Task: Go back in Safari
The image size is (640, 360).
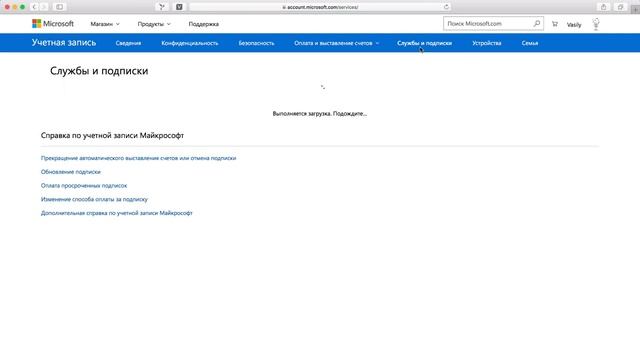Action: [34, 7]
